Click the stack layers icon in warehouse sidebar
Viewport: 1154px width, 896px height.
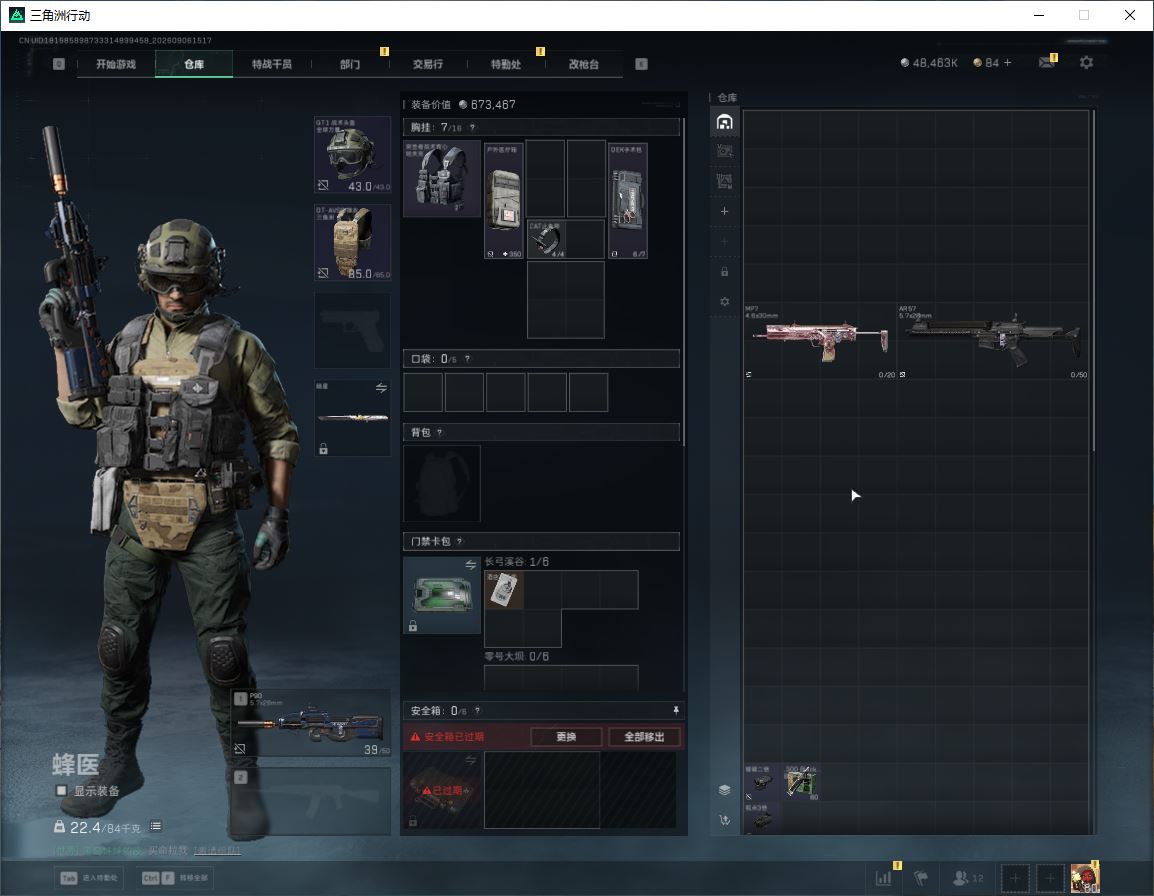[x=724, y=790]
